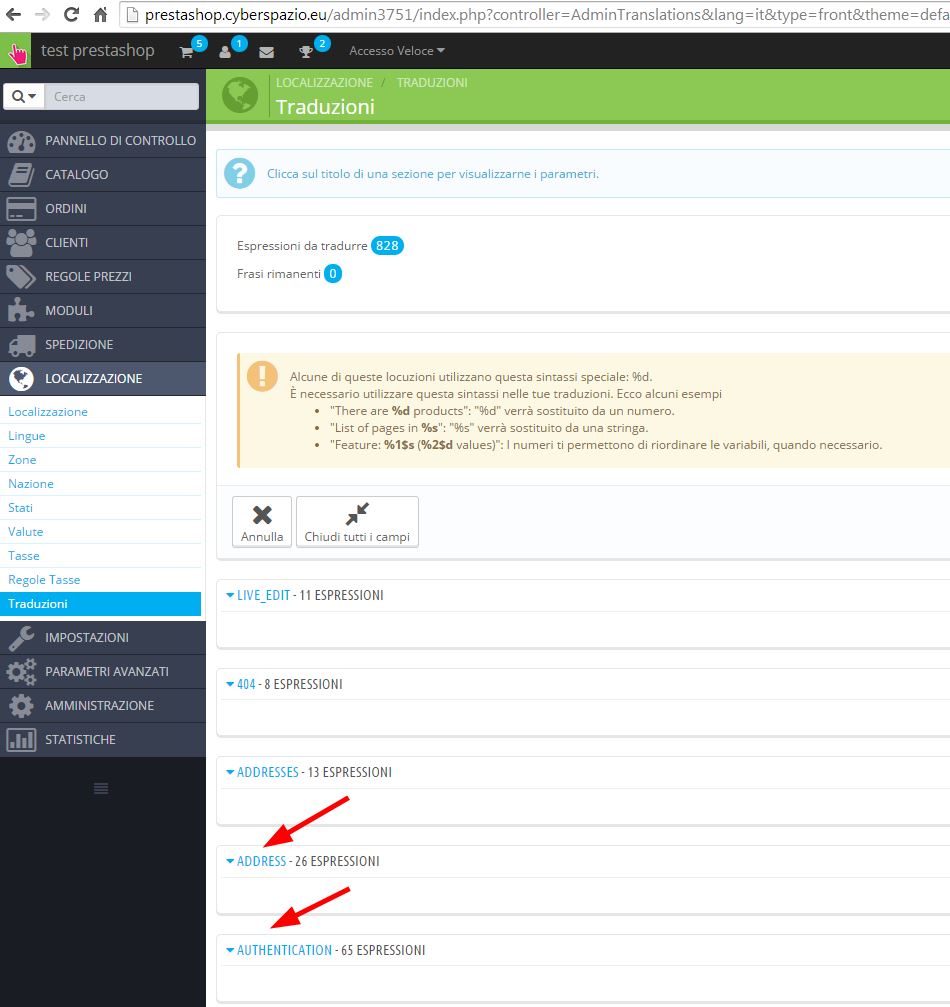Click the Localizzazione globe sidebar icon
The height and width of the screenshot is (1007, 950).
click(x=21, y=379)
